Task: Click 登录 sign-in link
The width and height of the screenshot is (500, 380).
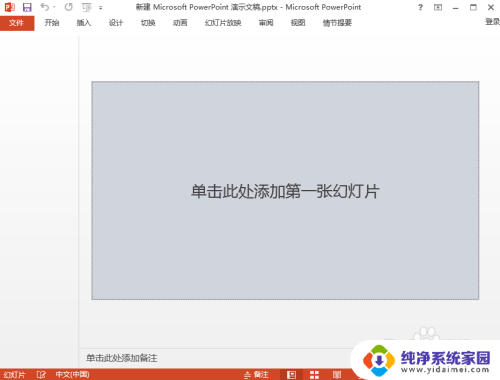Action: coord(492,22)
